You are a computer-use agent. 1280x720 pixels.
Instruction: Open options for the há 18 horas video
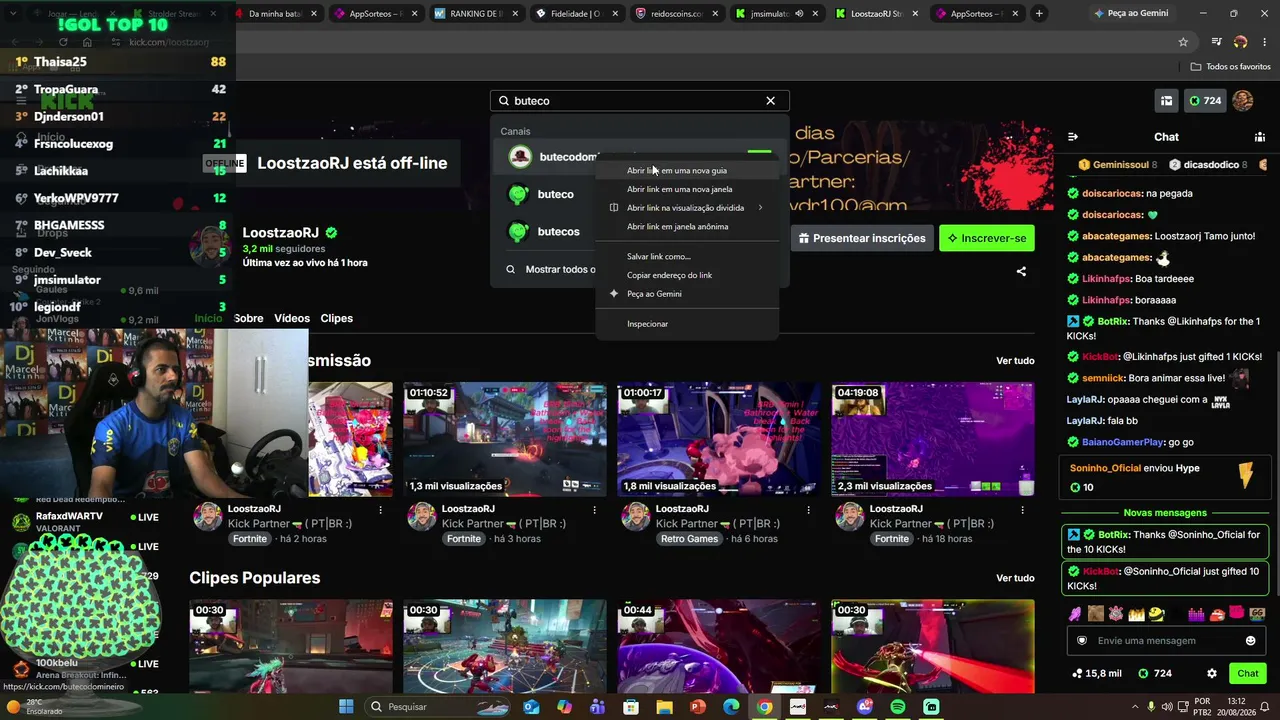pos(1022,510)
